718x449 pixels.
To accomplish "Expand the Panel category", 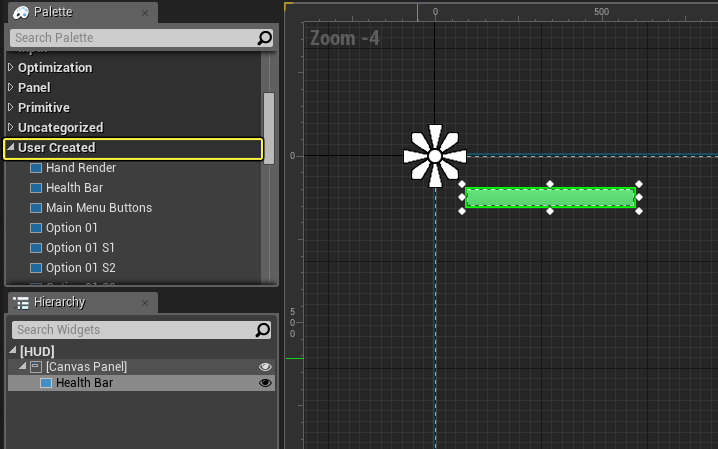I will click(11, 87).
